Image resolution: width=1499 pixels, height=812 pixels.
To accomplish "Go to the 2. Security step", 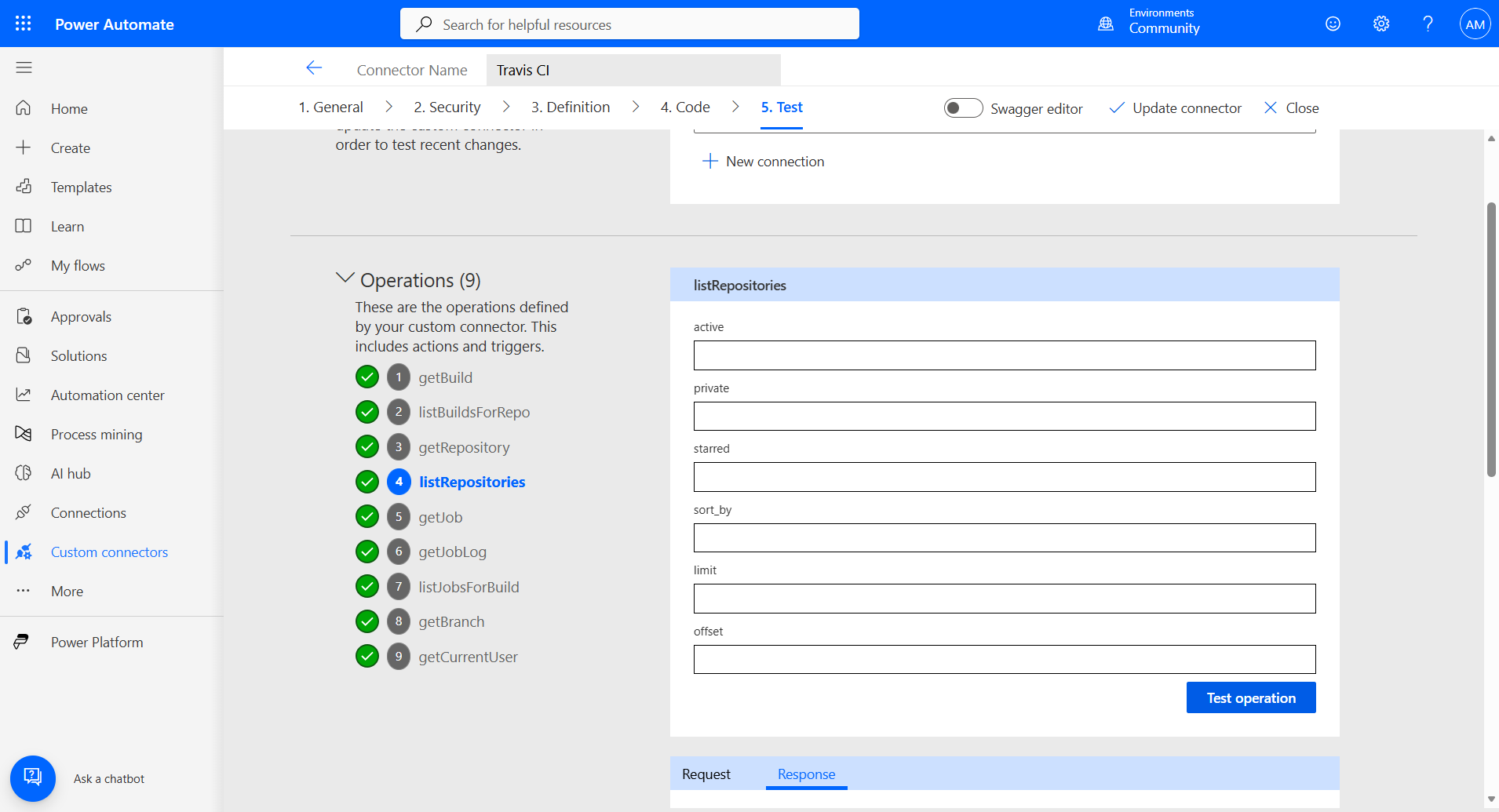I will click(x=447, y=107).
